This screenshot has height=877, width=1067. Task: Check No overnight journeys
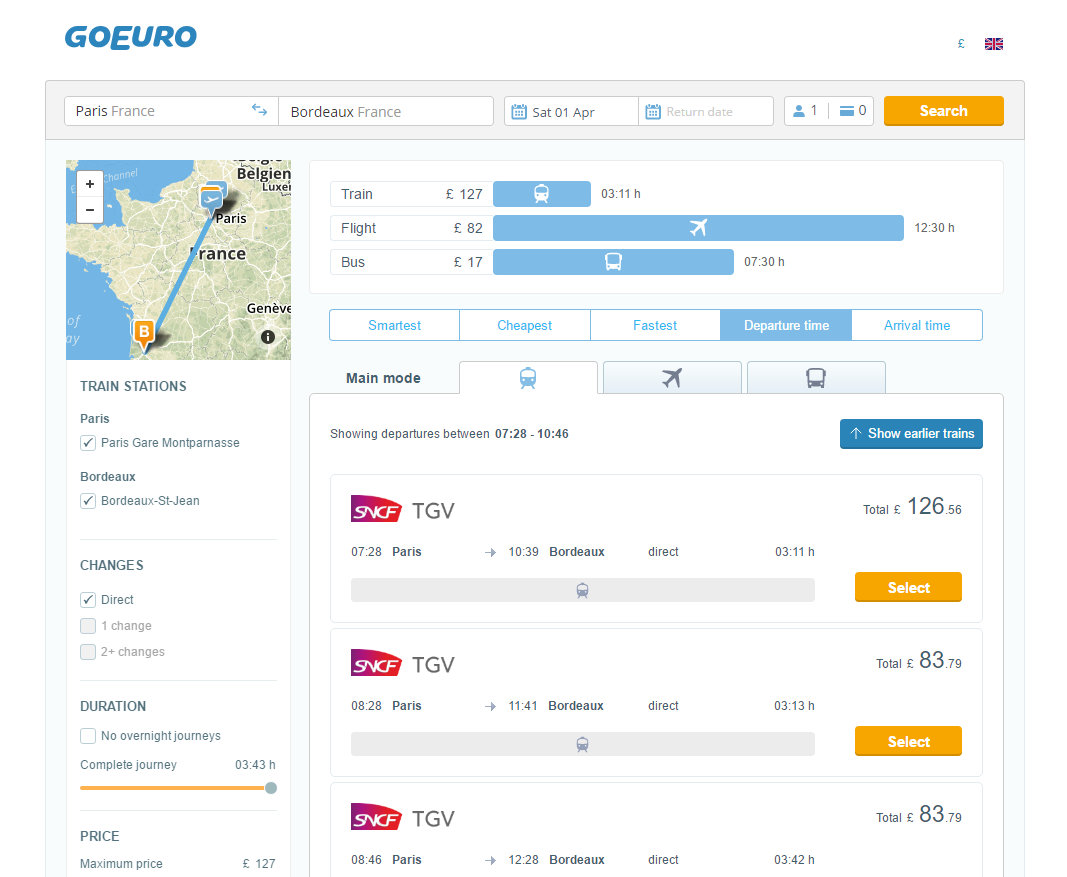[x=88, y=735]
